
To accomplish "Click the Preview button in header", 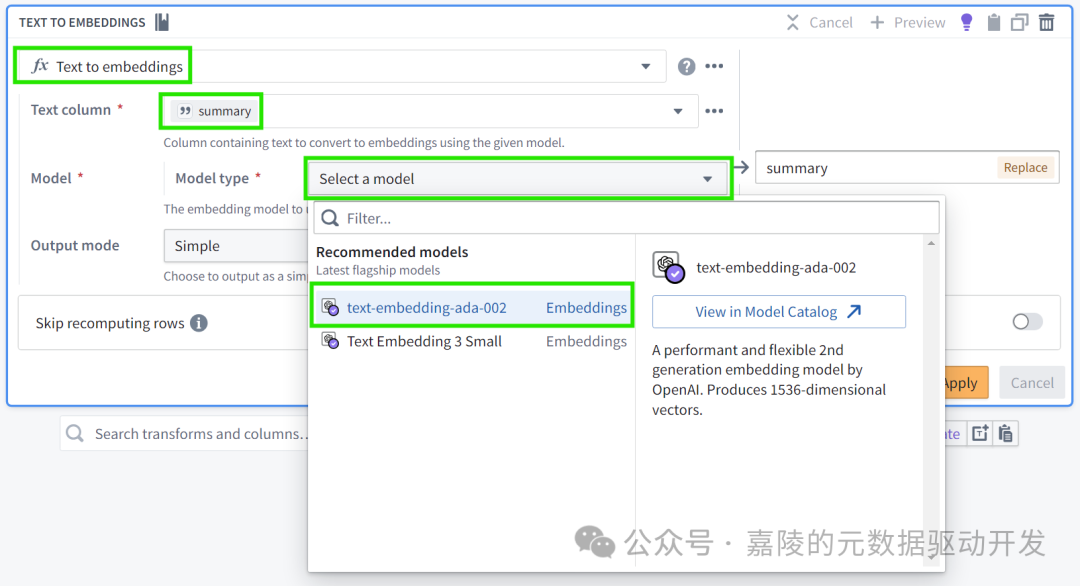I will pos(908,23).
